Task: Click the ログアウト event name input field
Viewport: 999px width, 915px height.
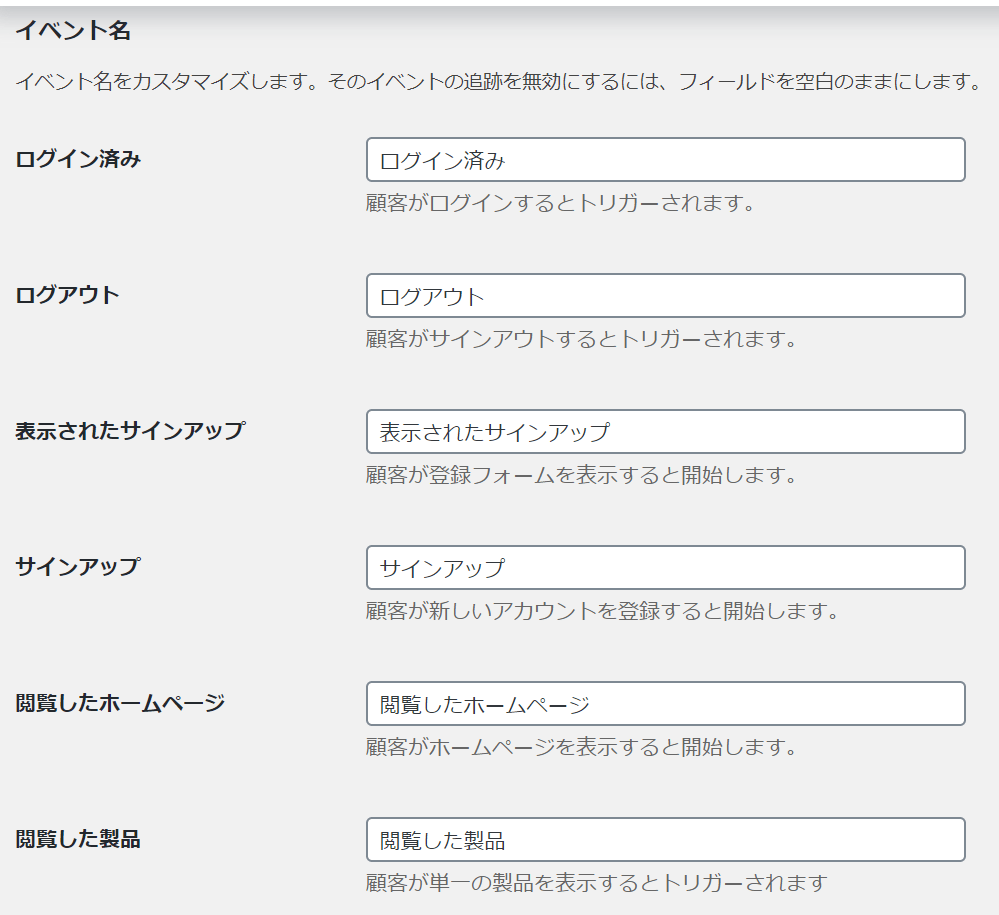Action: pos(665,296)
